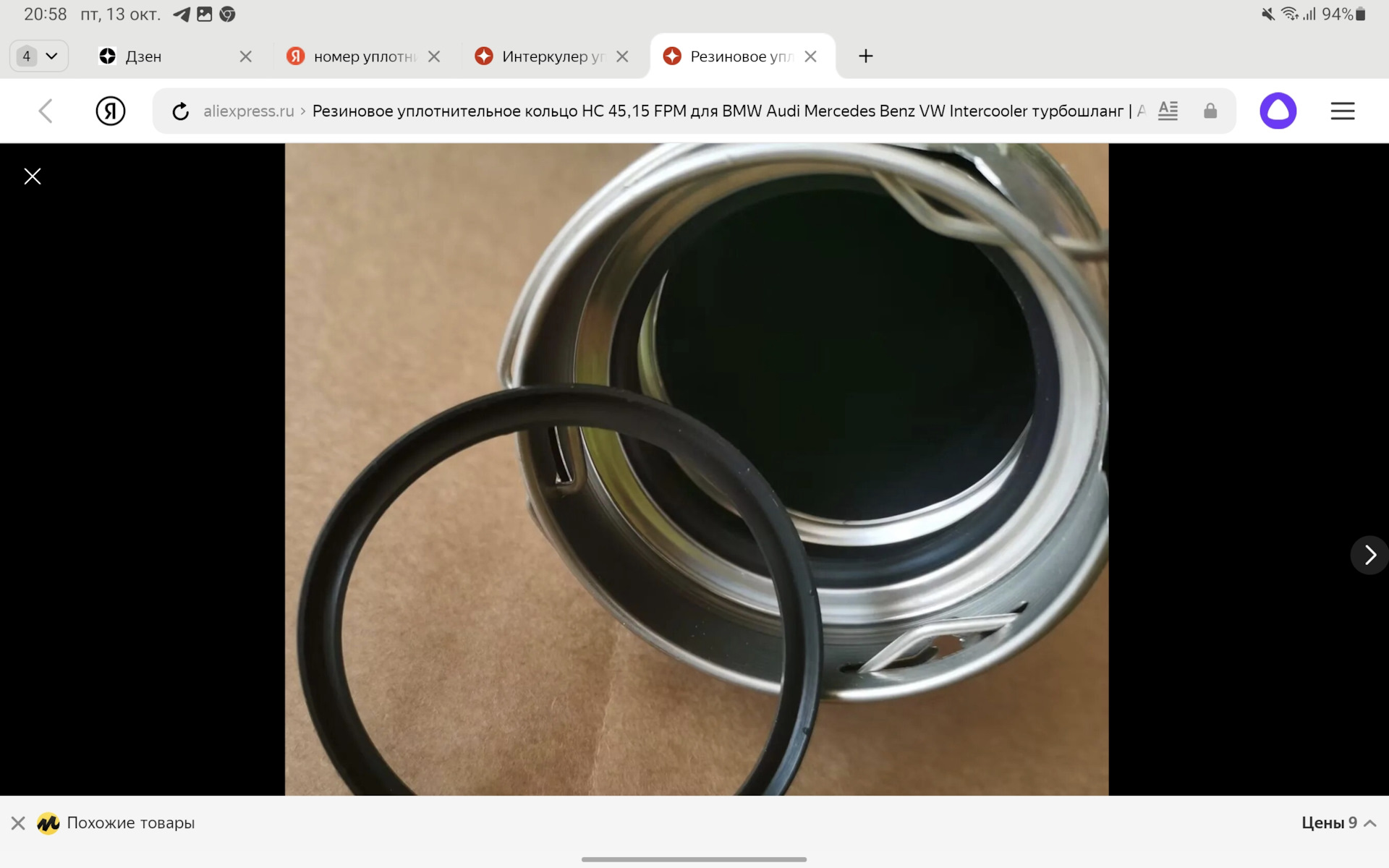Open a new tab with plus
This screenshot has height=868, width=1389.
[866, 56]
